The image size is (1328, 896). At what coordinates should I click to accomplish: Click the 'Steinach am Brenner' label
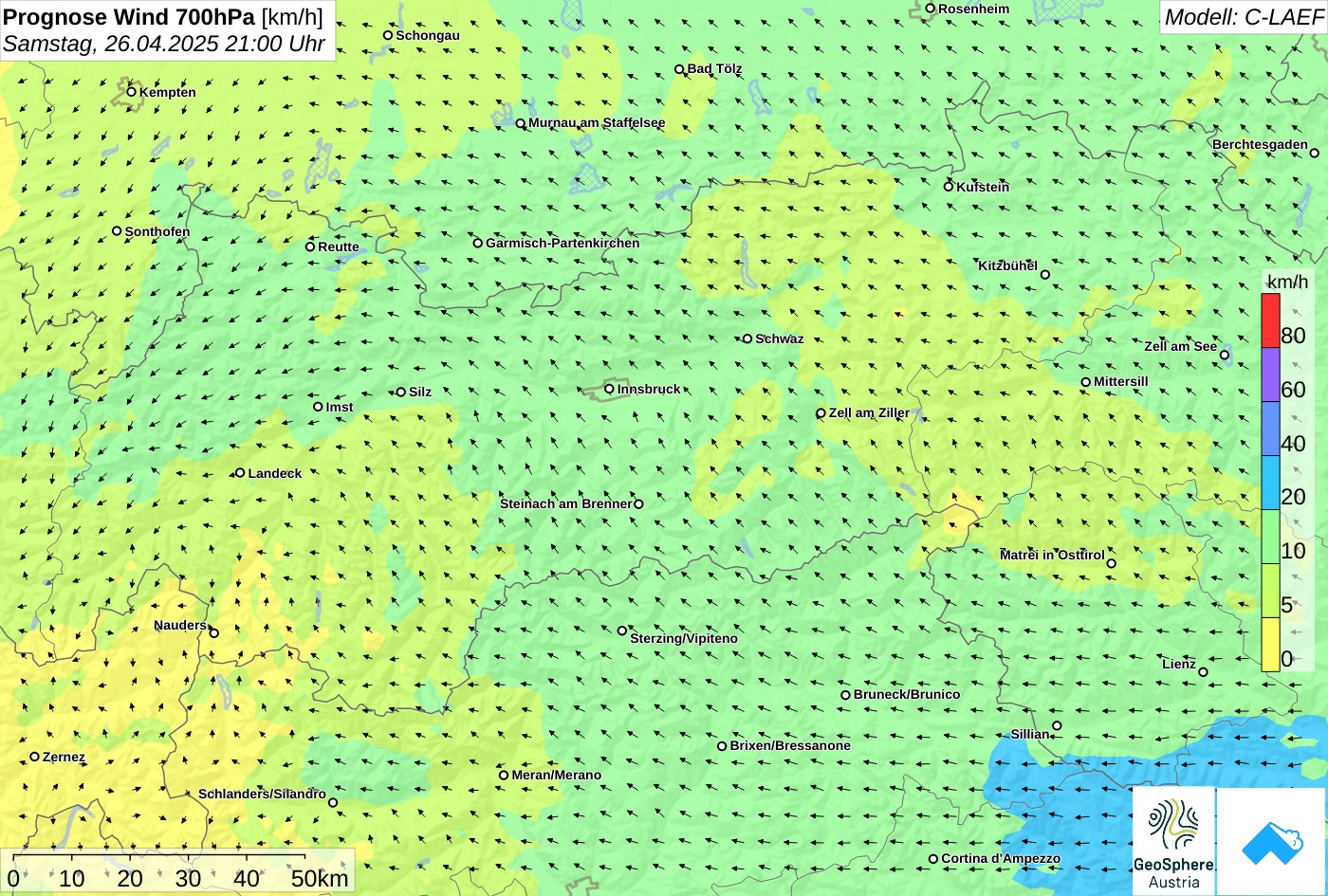[x=565, y=503]
